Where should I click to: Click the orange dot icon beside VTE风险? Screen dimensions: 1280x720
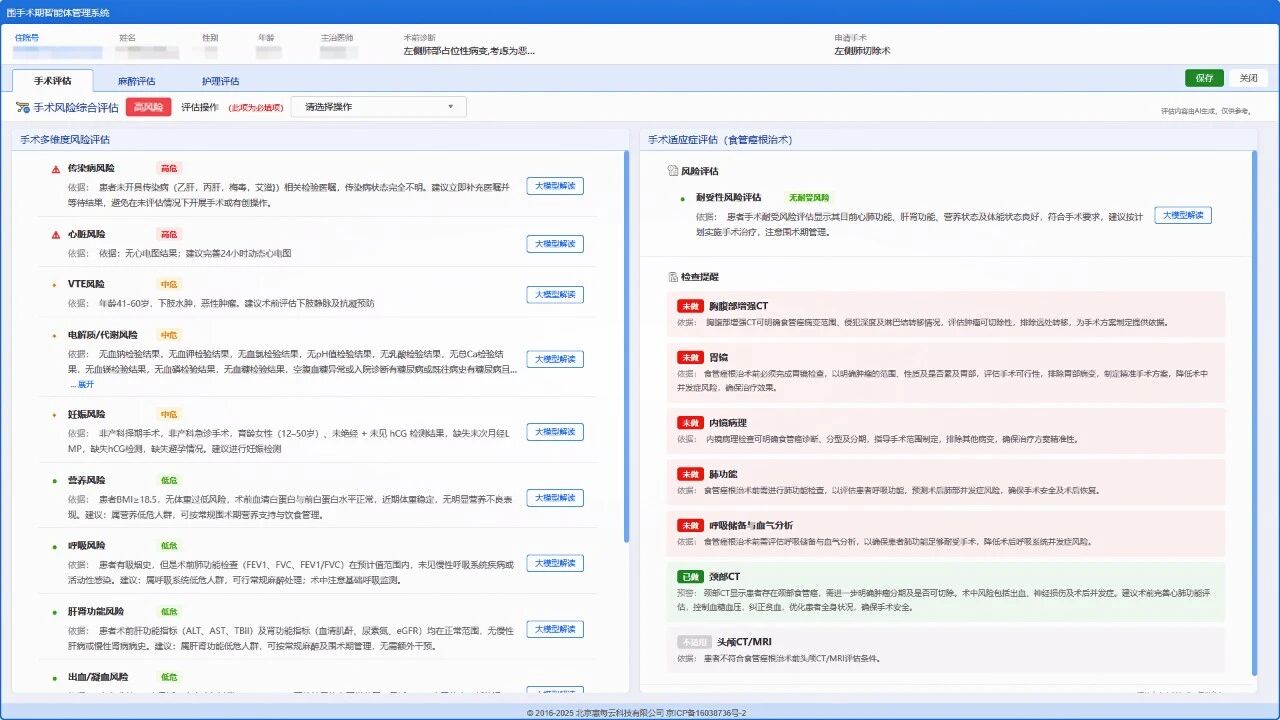pyautogui.click(x=55, y=285)
